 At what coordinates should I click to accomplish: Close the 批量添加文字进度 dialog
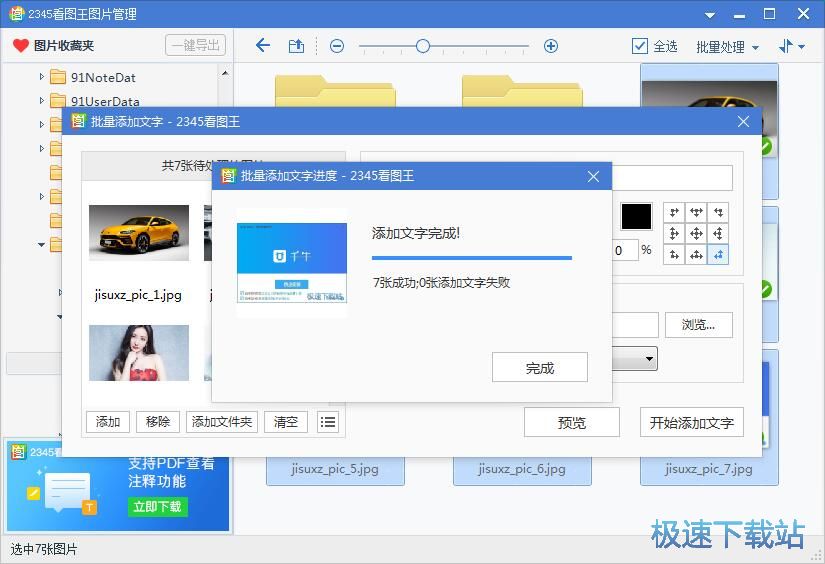coord(593,176)
